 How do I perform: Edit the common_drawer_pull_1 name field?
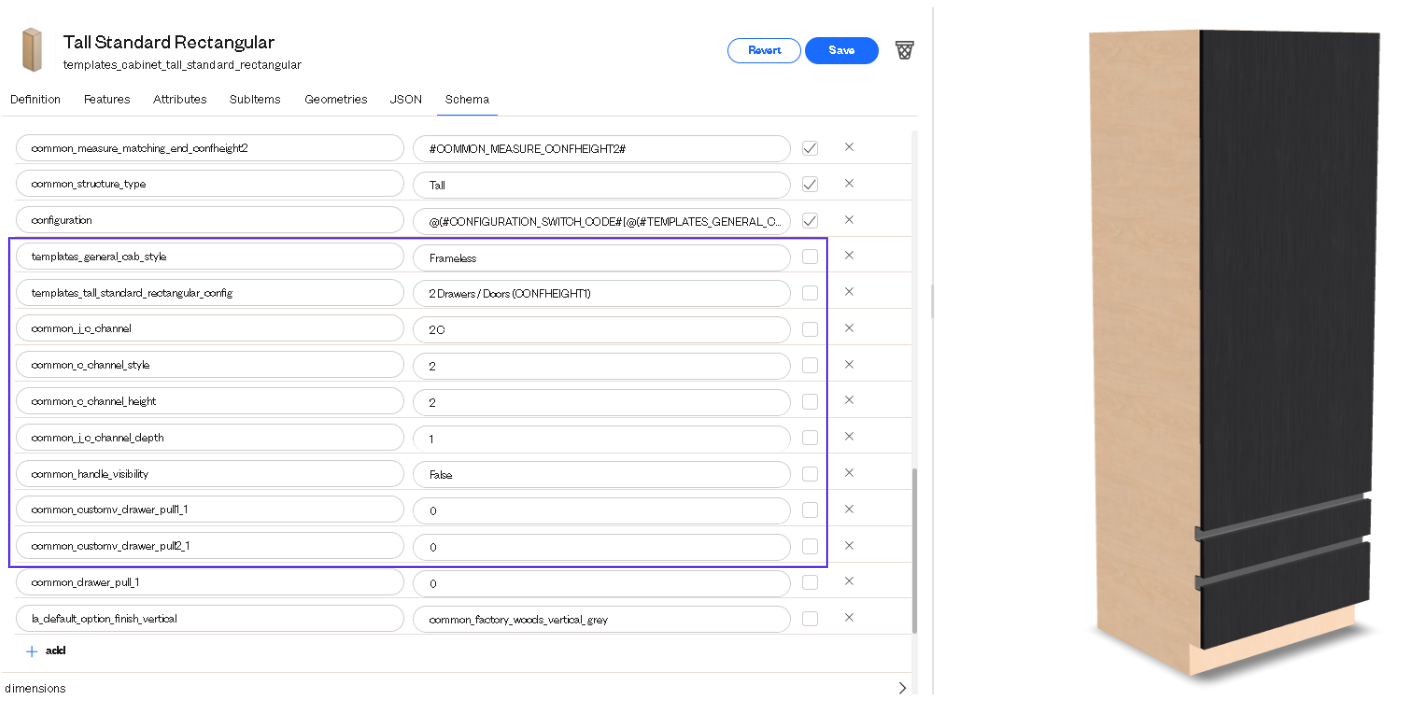210,582
